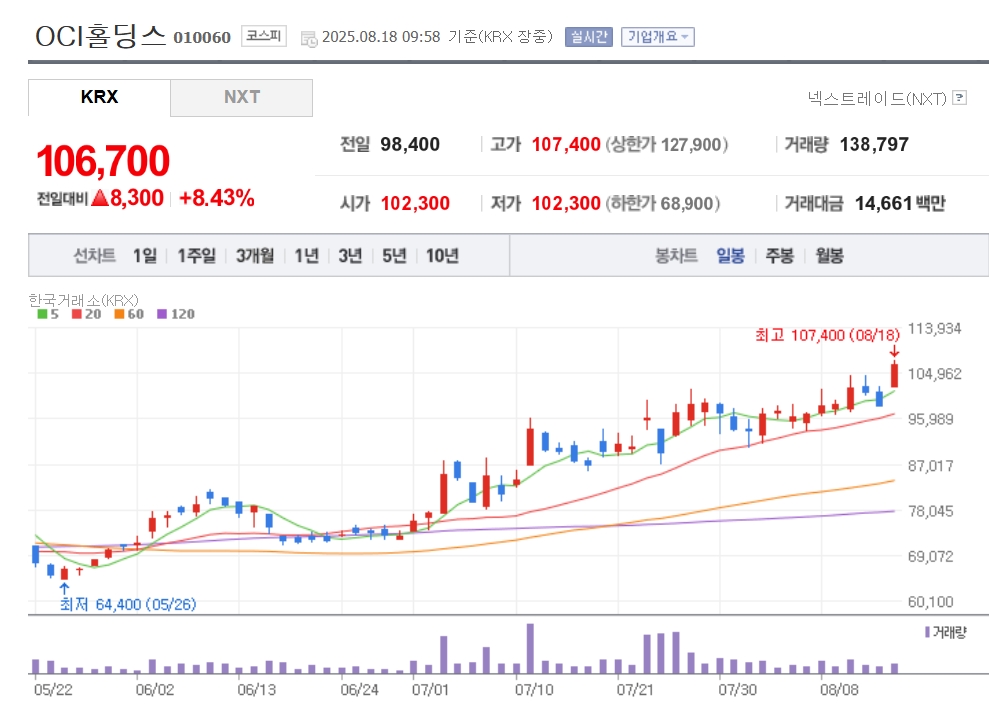
Task: Toggle the 실시간 real-time button
Action: (588, 37)
